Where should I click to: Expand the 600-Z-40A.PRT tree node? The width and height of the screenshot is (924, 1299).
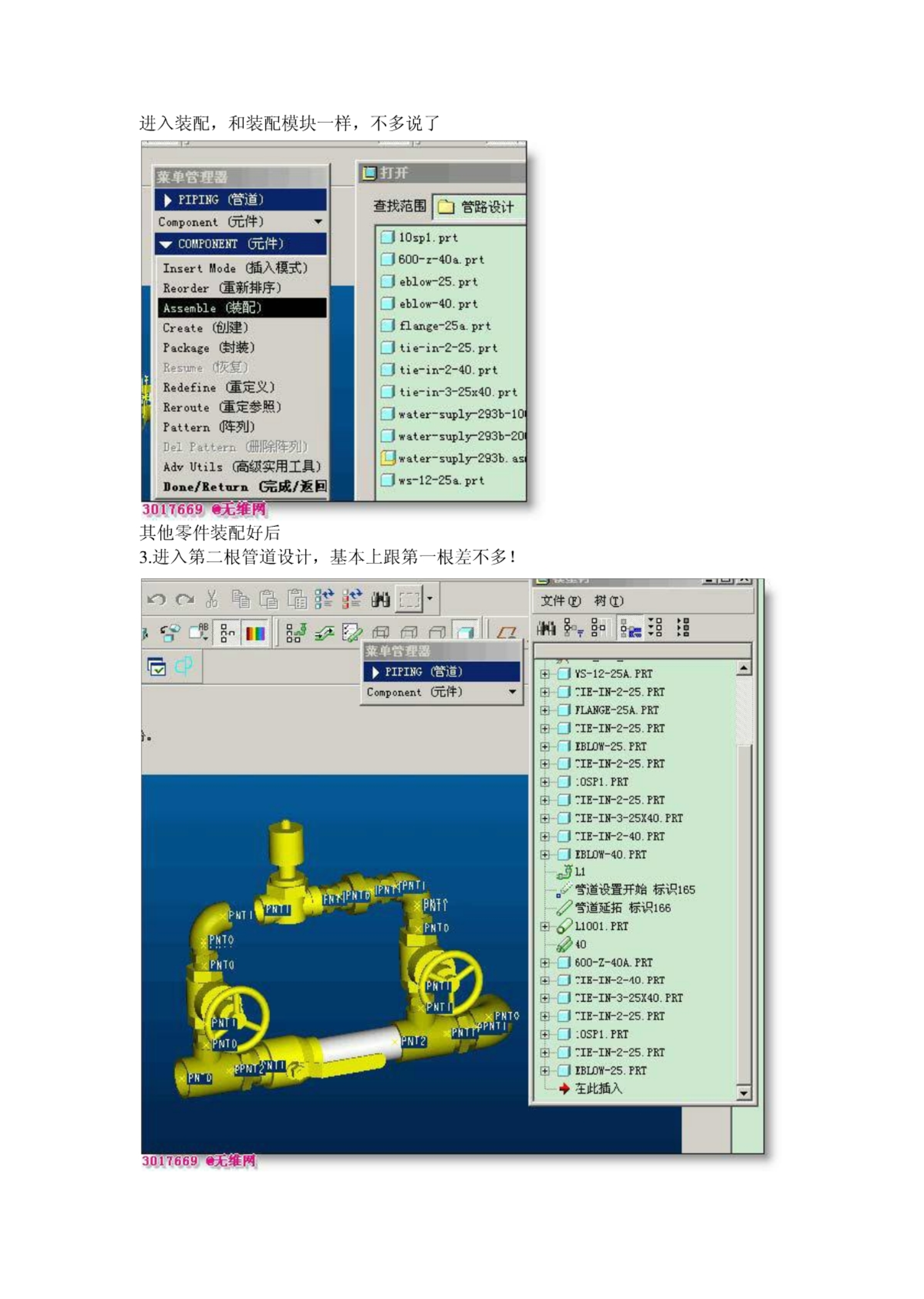click(x=545, y=962)
